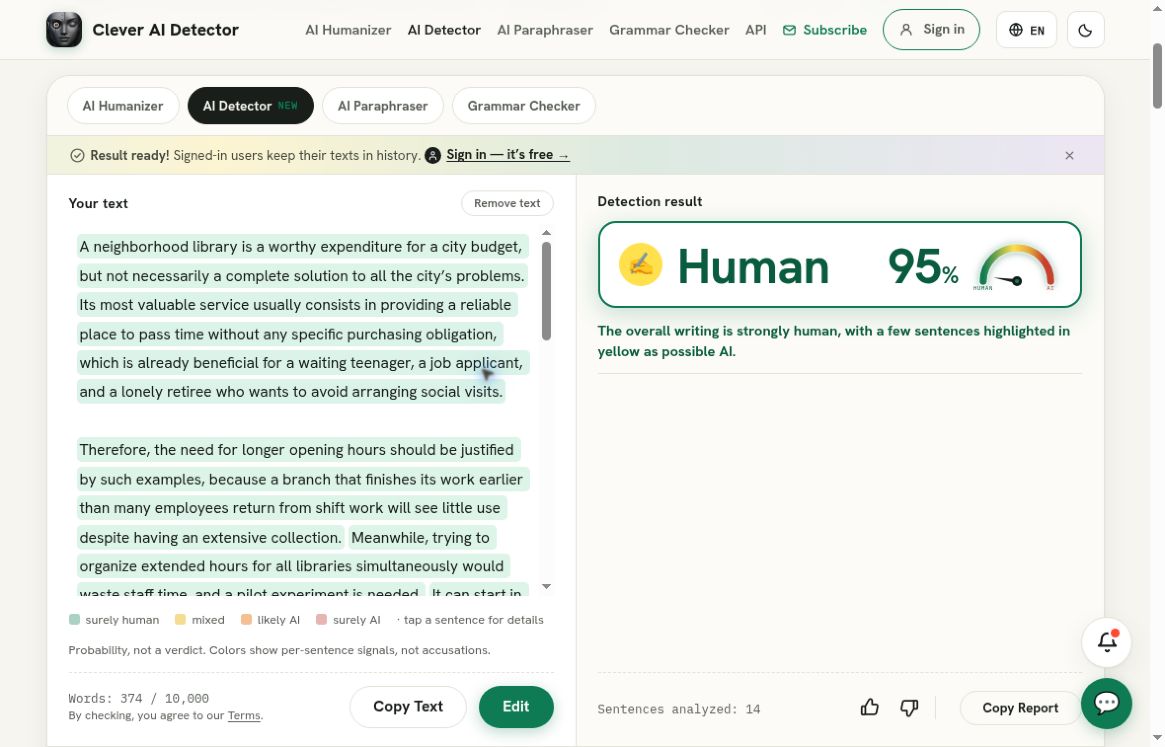The width and height of the screenshot is (1165, 747).
Task: Click the text box scroll up arrow
Action: click(x=546, y=233)
